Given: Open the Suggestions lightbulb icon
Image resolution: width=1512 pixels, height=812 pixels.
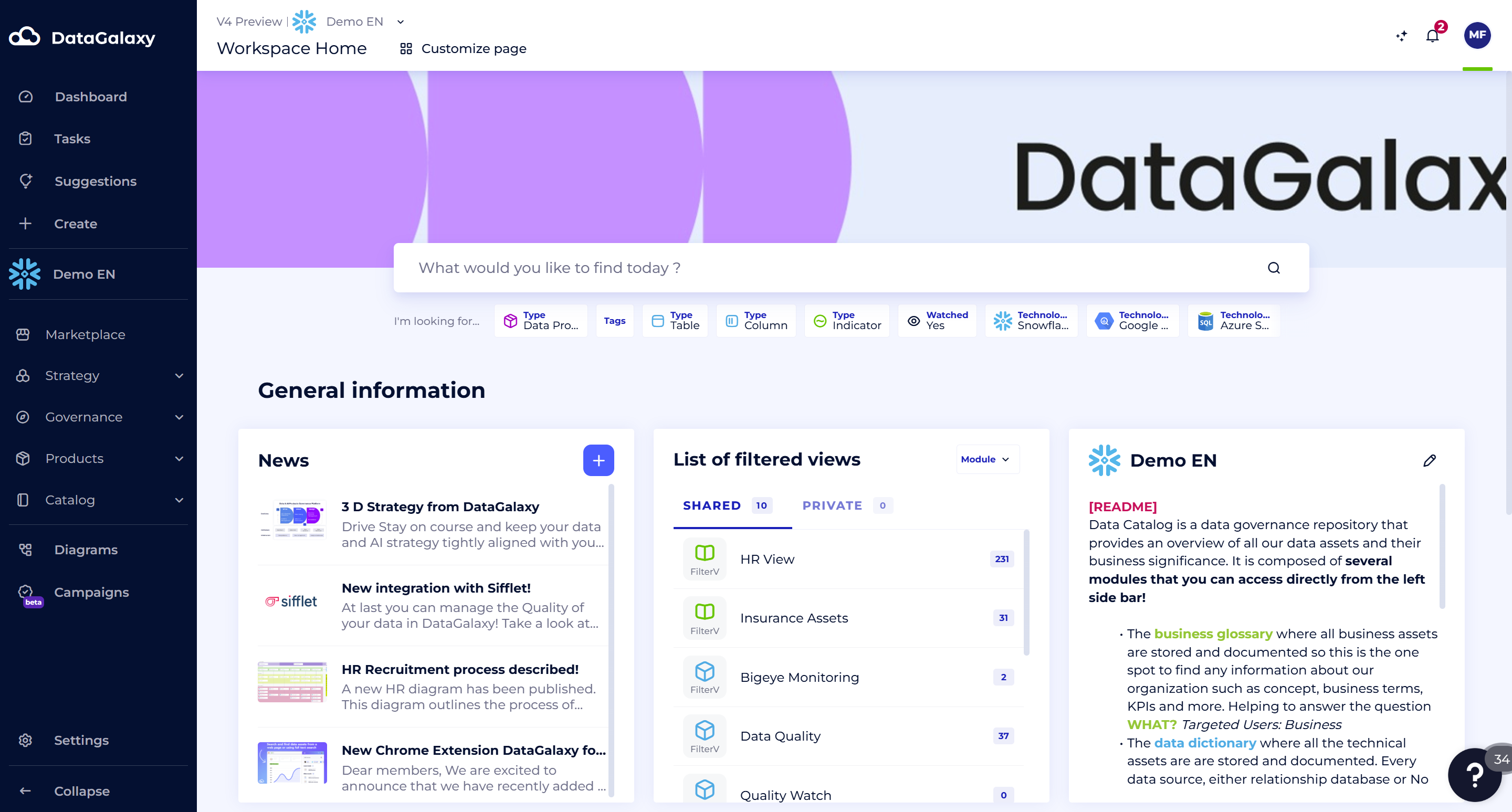Looking at the screenshot, I should (x=25, y=181).
